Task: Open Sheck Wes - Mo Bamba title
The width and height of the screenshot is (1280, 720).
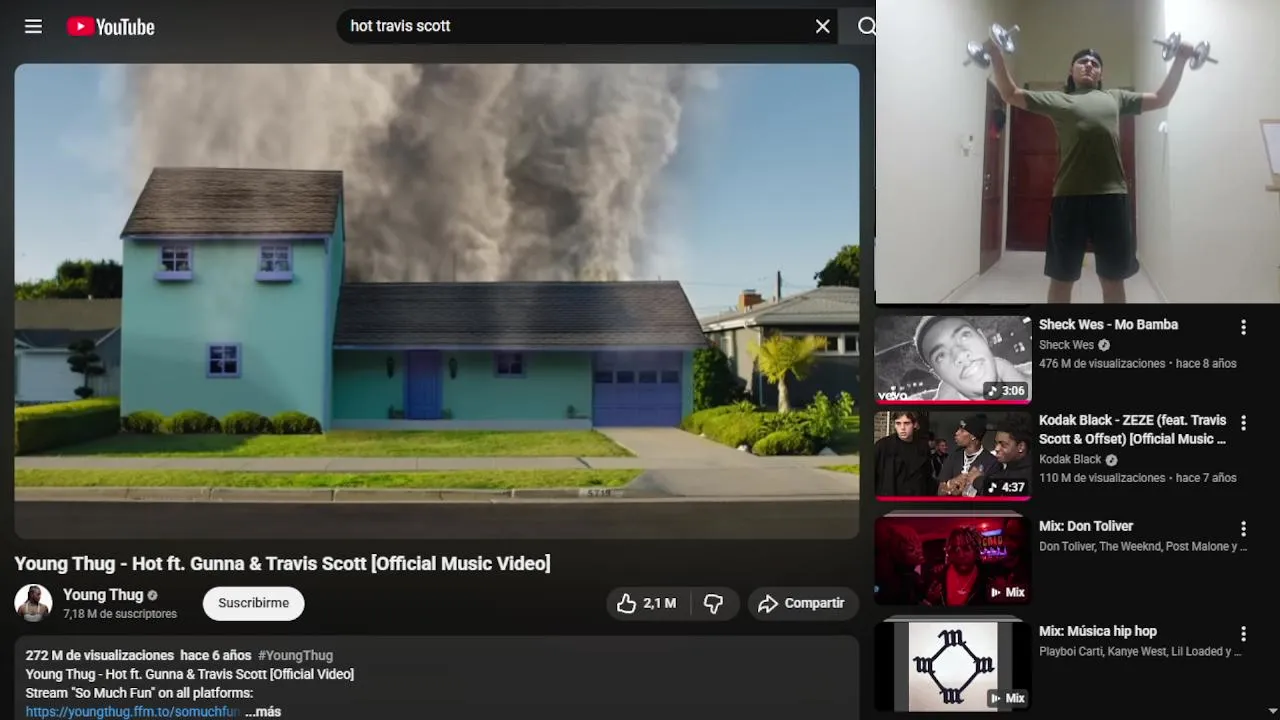Action: pyautogui.click(x=1108, y=324)
